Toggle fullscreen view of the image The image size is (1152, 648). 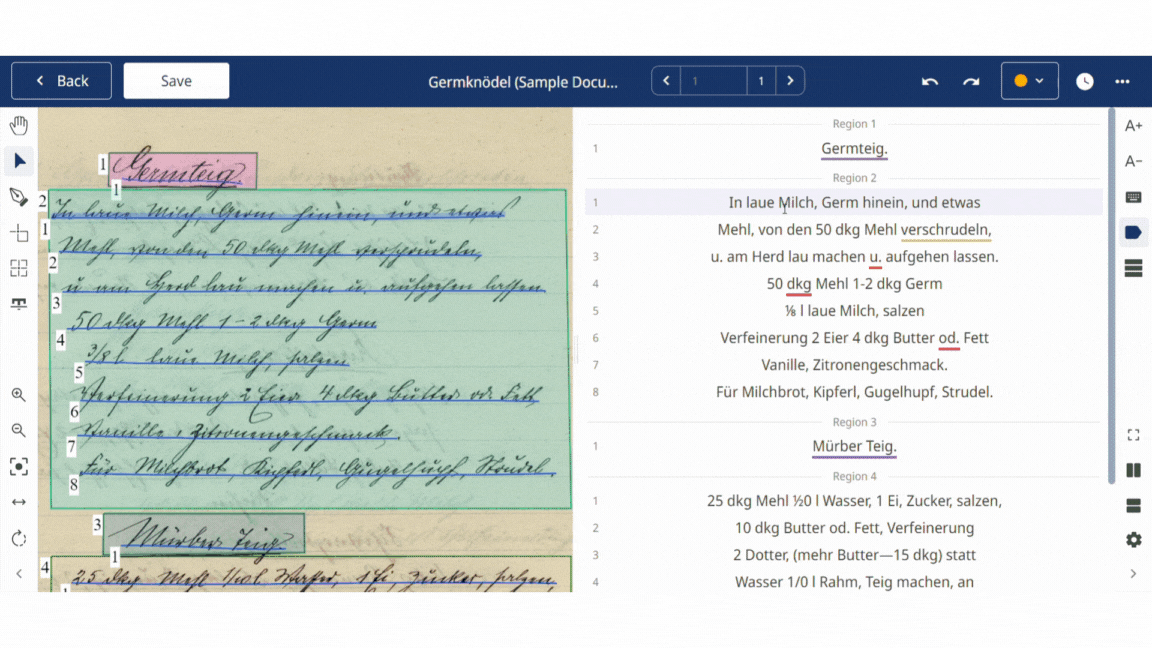(1133, 434)
